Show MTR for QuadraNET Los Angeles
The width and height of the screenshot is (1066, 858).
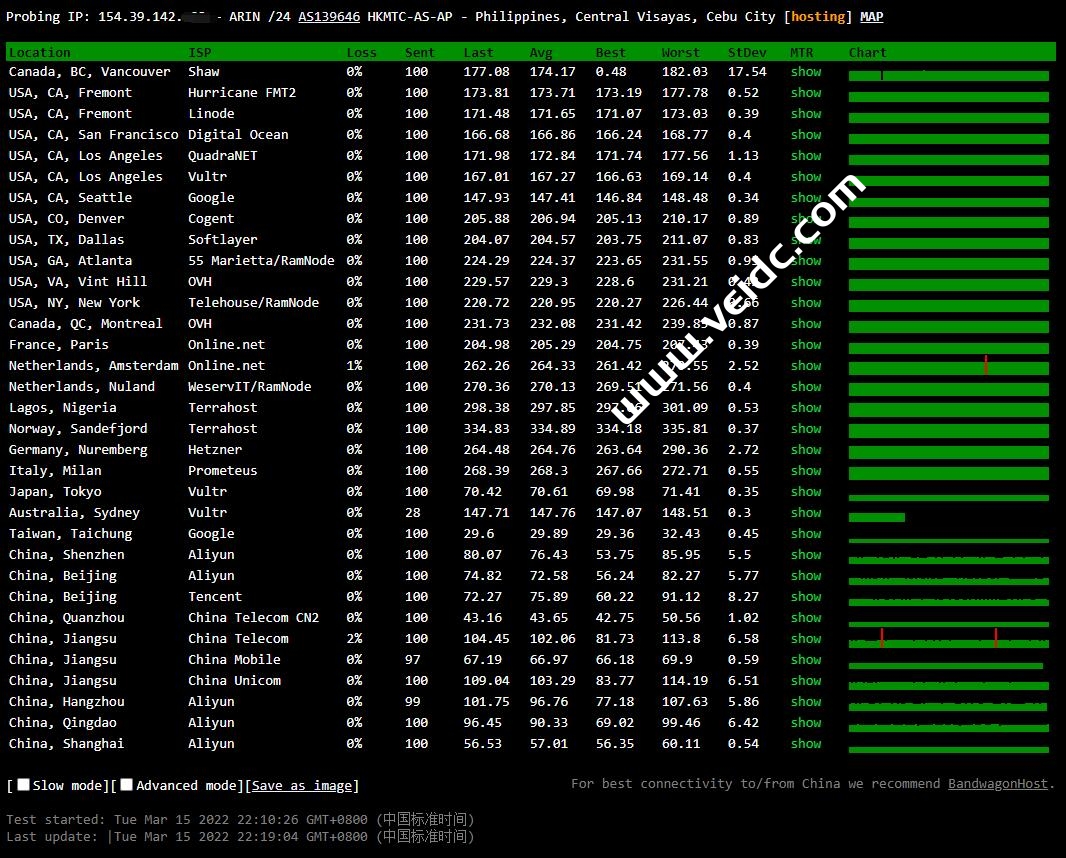(x=806, y=156)
